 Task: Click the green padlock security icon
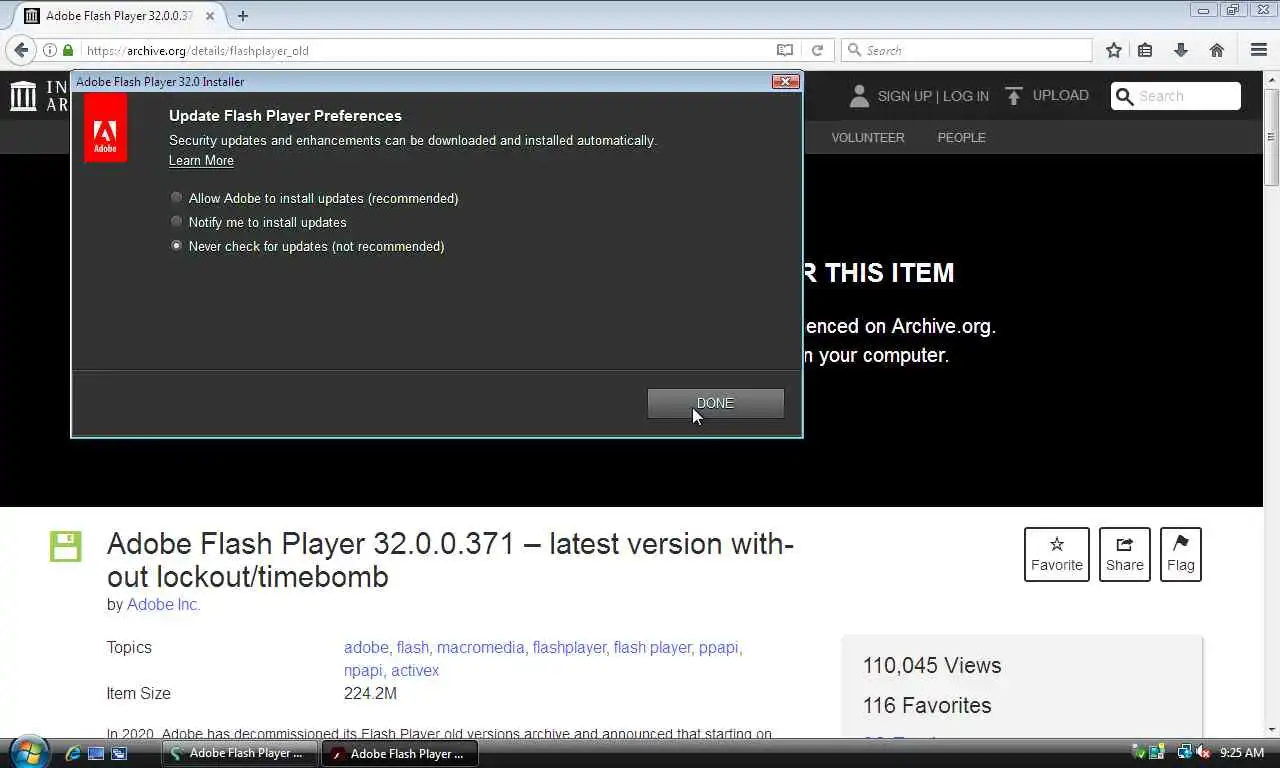(x=68, y=50)
